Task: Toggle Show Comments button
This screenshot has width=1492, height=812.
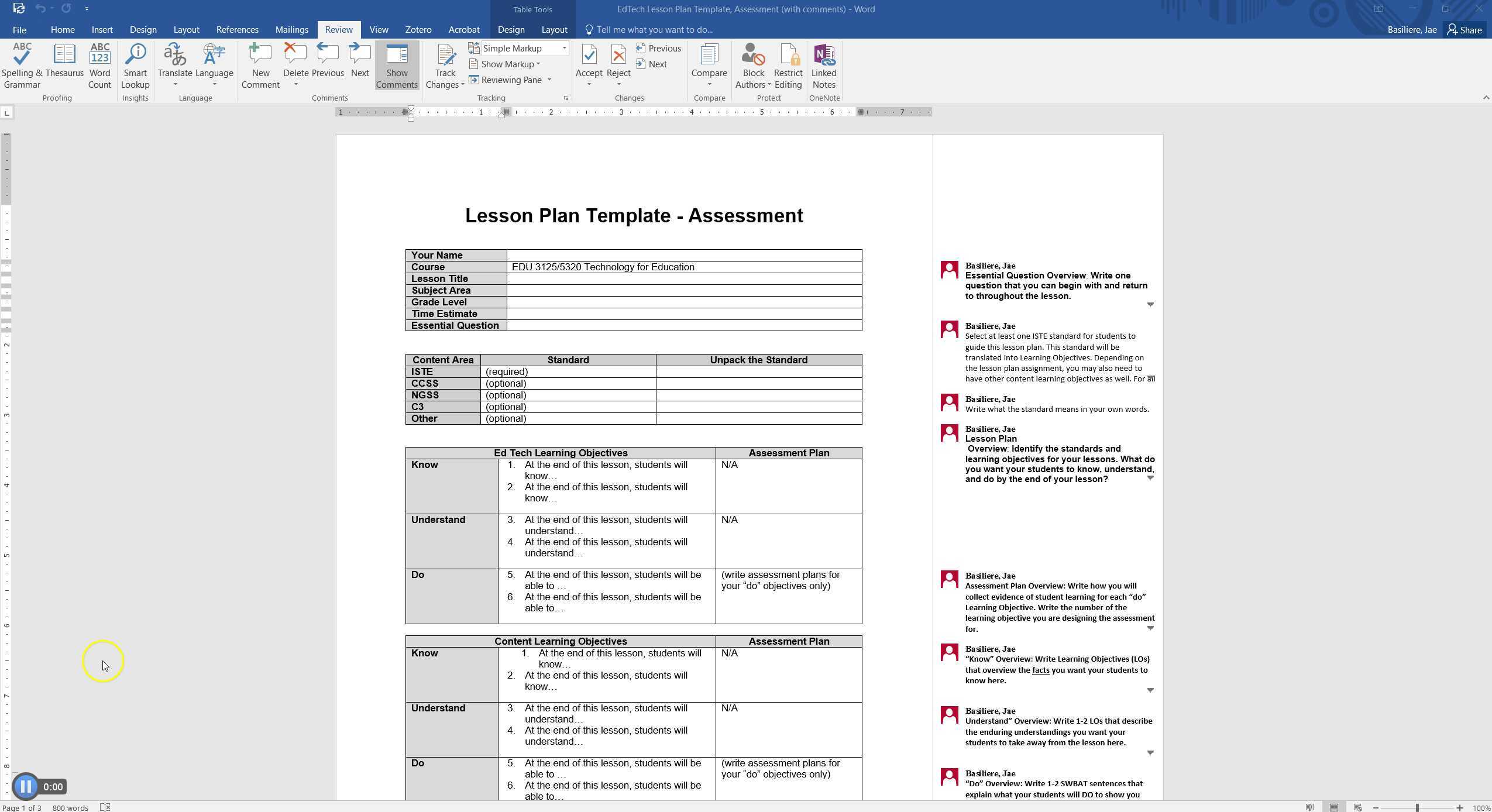Action: pos(397,66)
